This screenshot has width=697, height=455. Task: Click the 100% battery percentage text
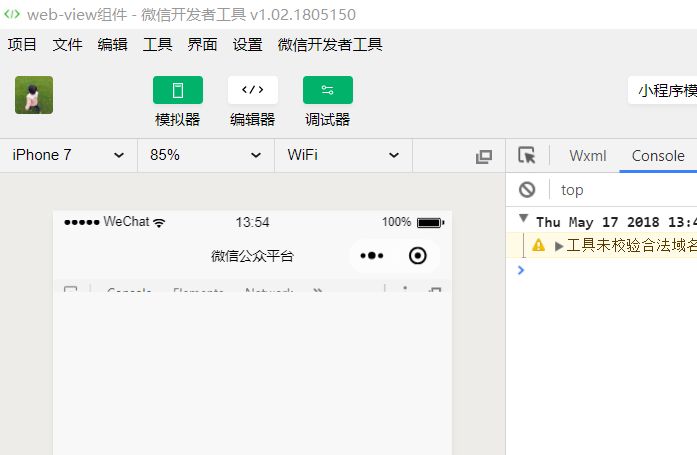click(x=397, y=222)
